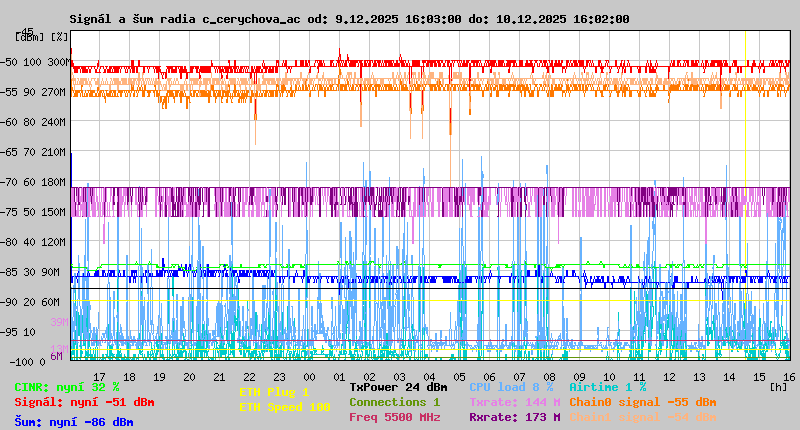Image resolution: width=800 pixels, height=430 pixels.
Task: Click the 12 hour mark on time axis
Action: pos(670,377)
